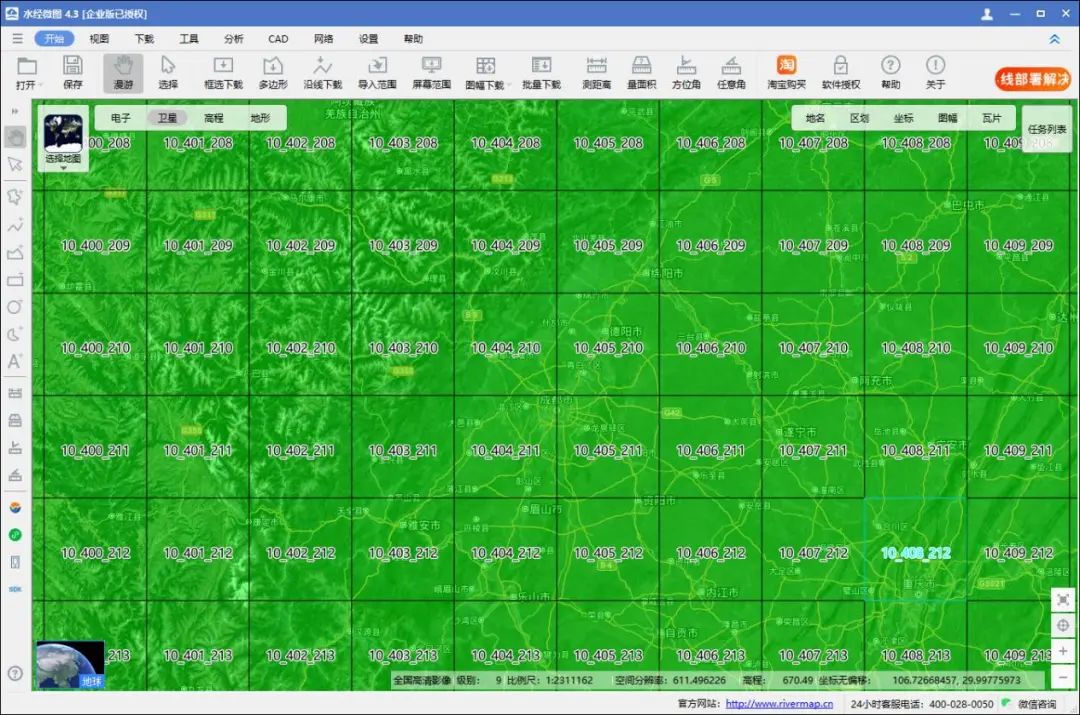Open the 下载 menu tab
Screen dimensions: 1080x715
pyautogui.click(x=144, y=39)
